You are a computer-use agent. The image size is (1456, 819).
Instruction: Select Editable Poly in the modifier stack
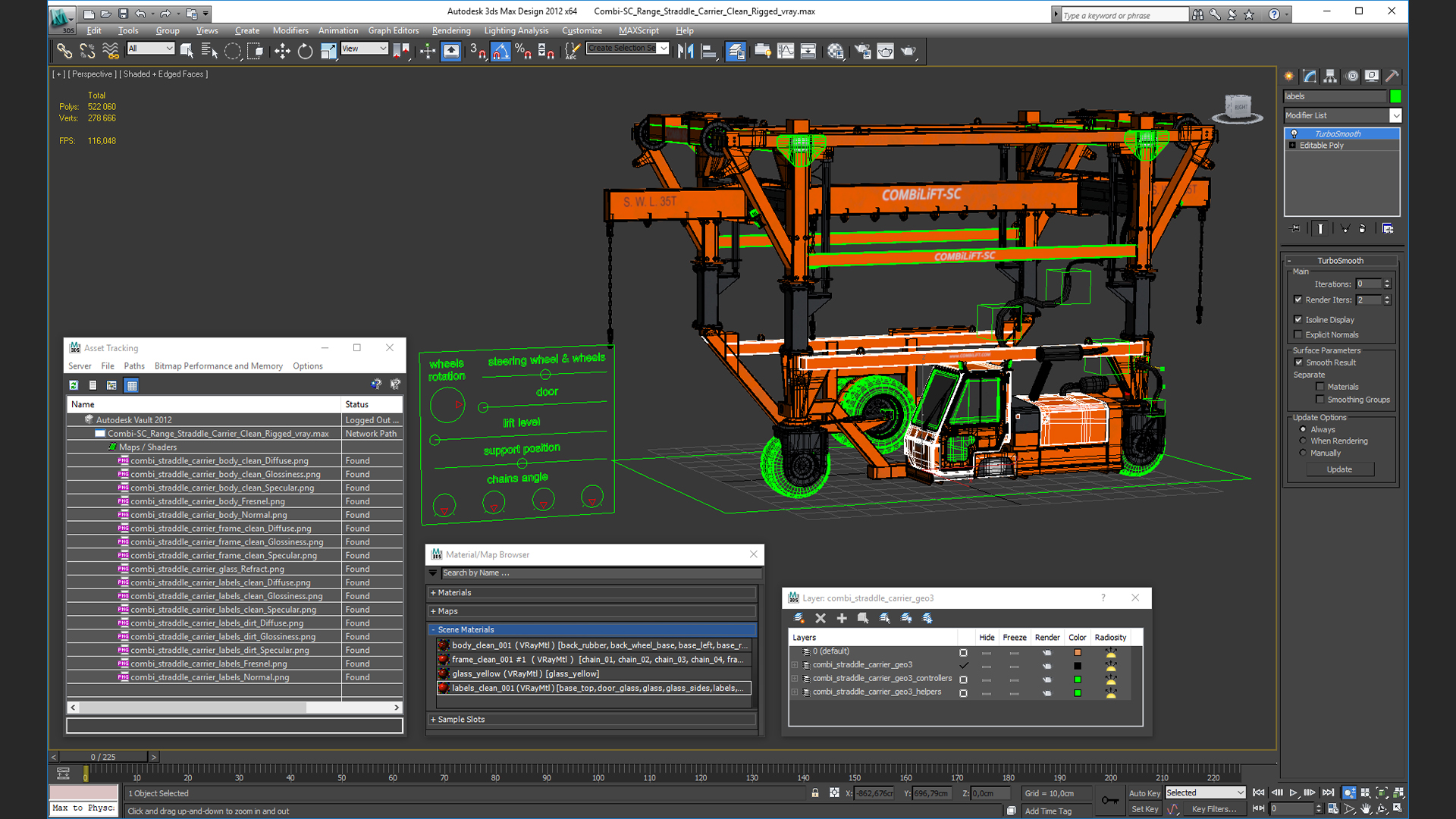1342,145
